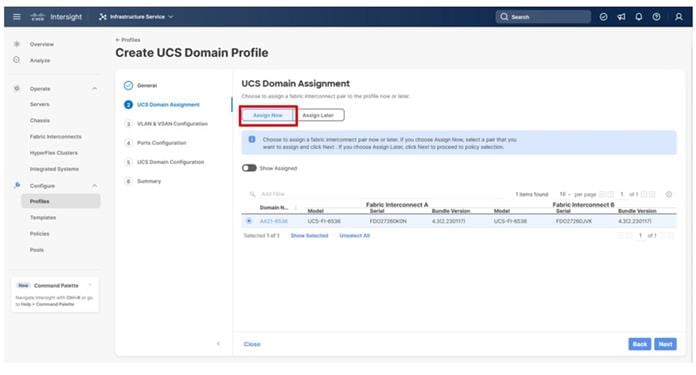Open Chassis under Operate

coord(40,121)
